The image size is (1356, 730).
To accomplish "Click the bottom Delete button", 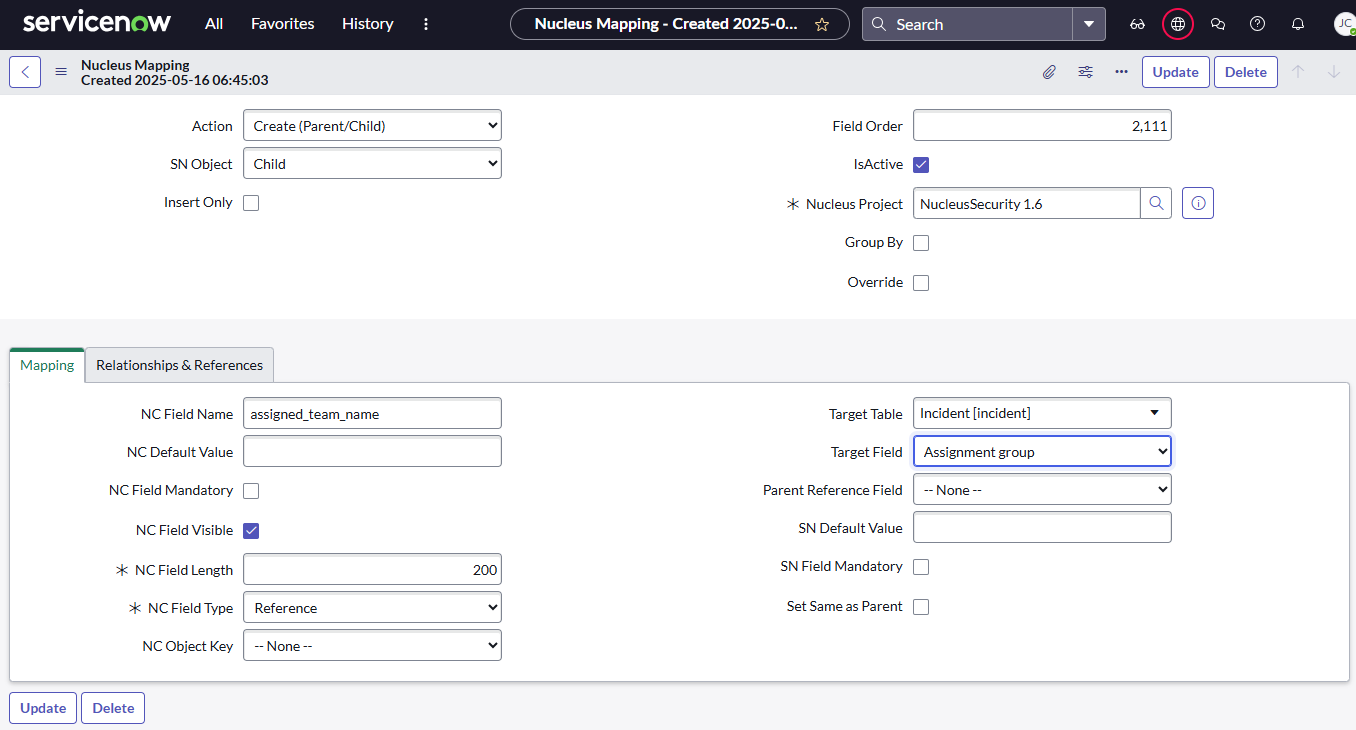I will (113, 708).
